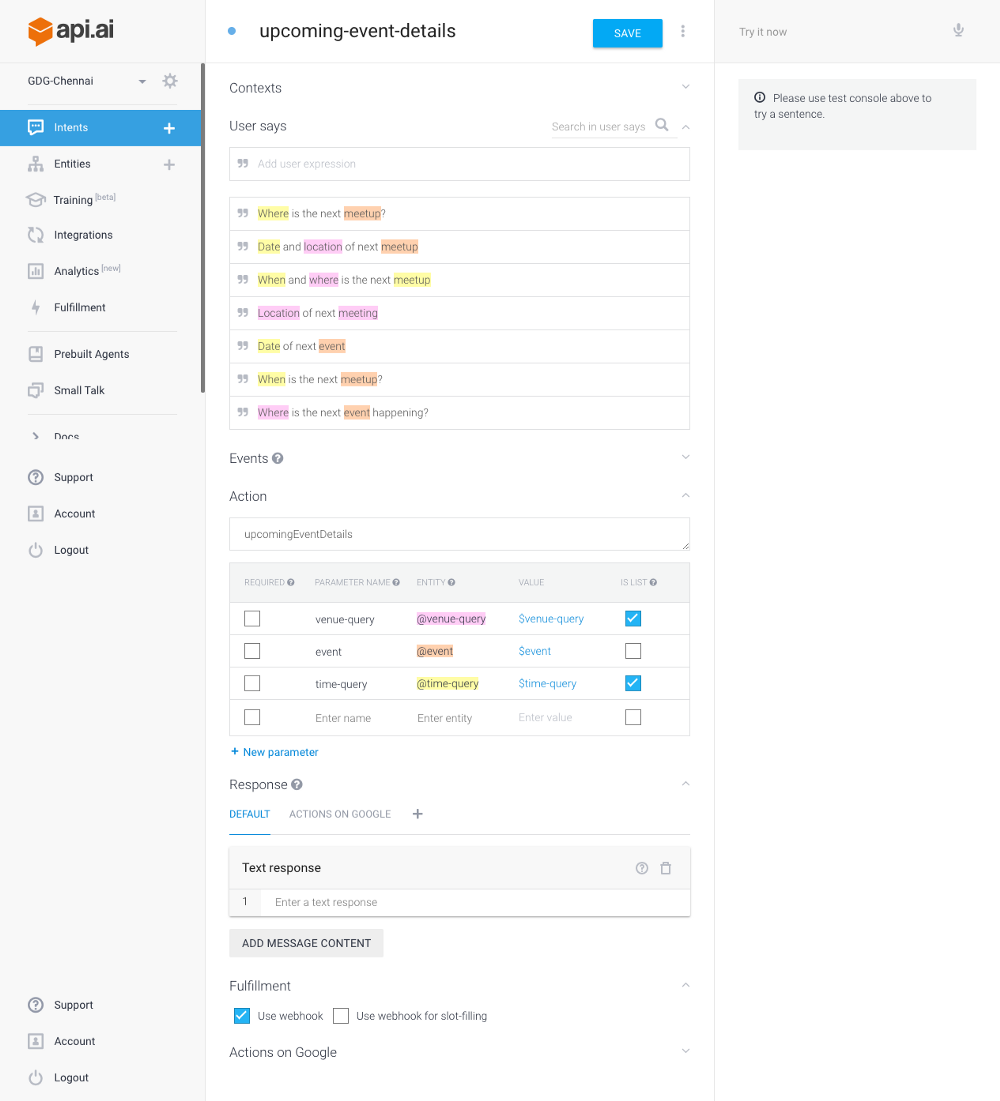Add a new parameter via the link
This screenshot has width=1000, height=1101.
[x=274, y=751]
